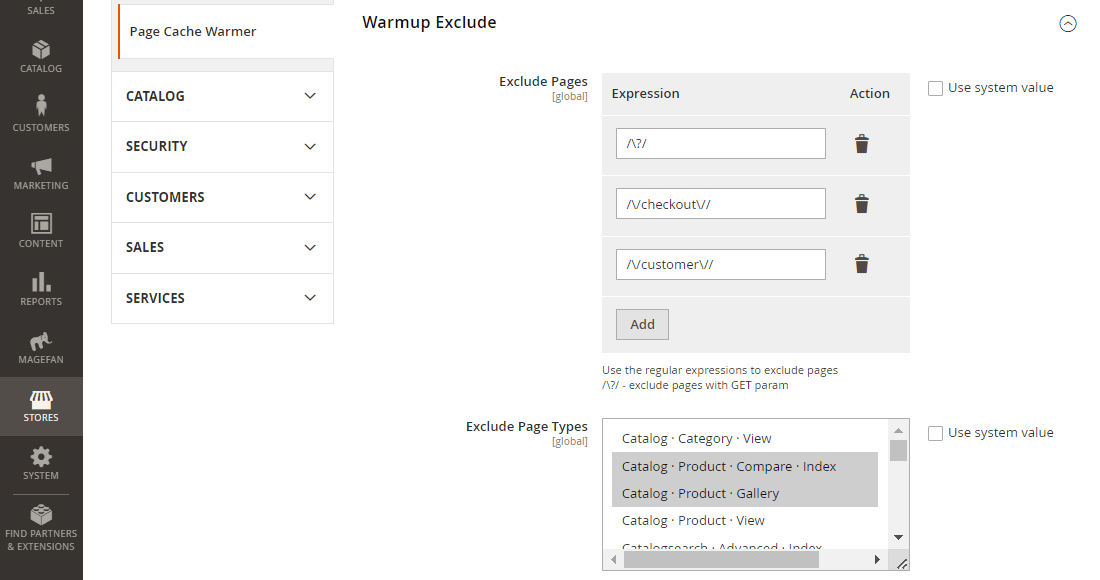1100x580 pixels.
Task: Delete the checkout expression row
Action: (x=861, y=204)
